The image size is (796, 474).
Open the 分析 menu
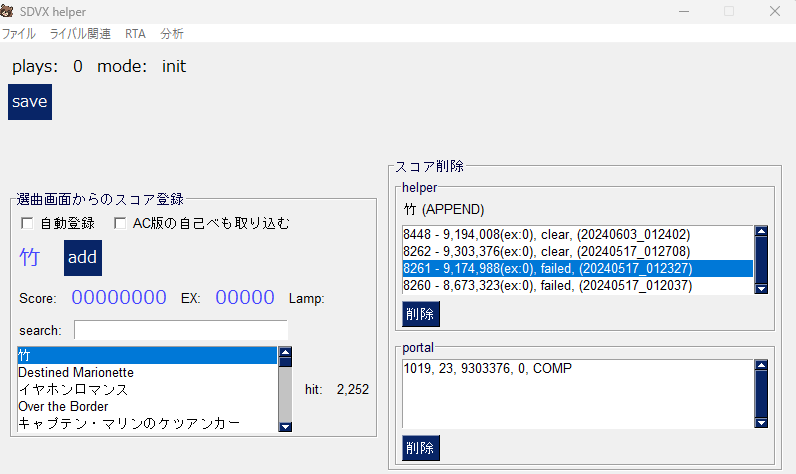click(x=172, y=33)
